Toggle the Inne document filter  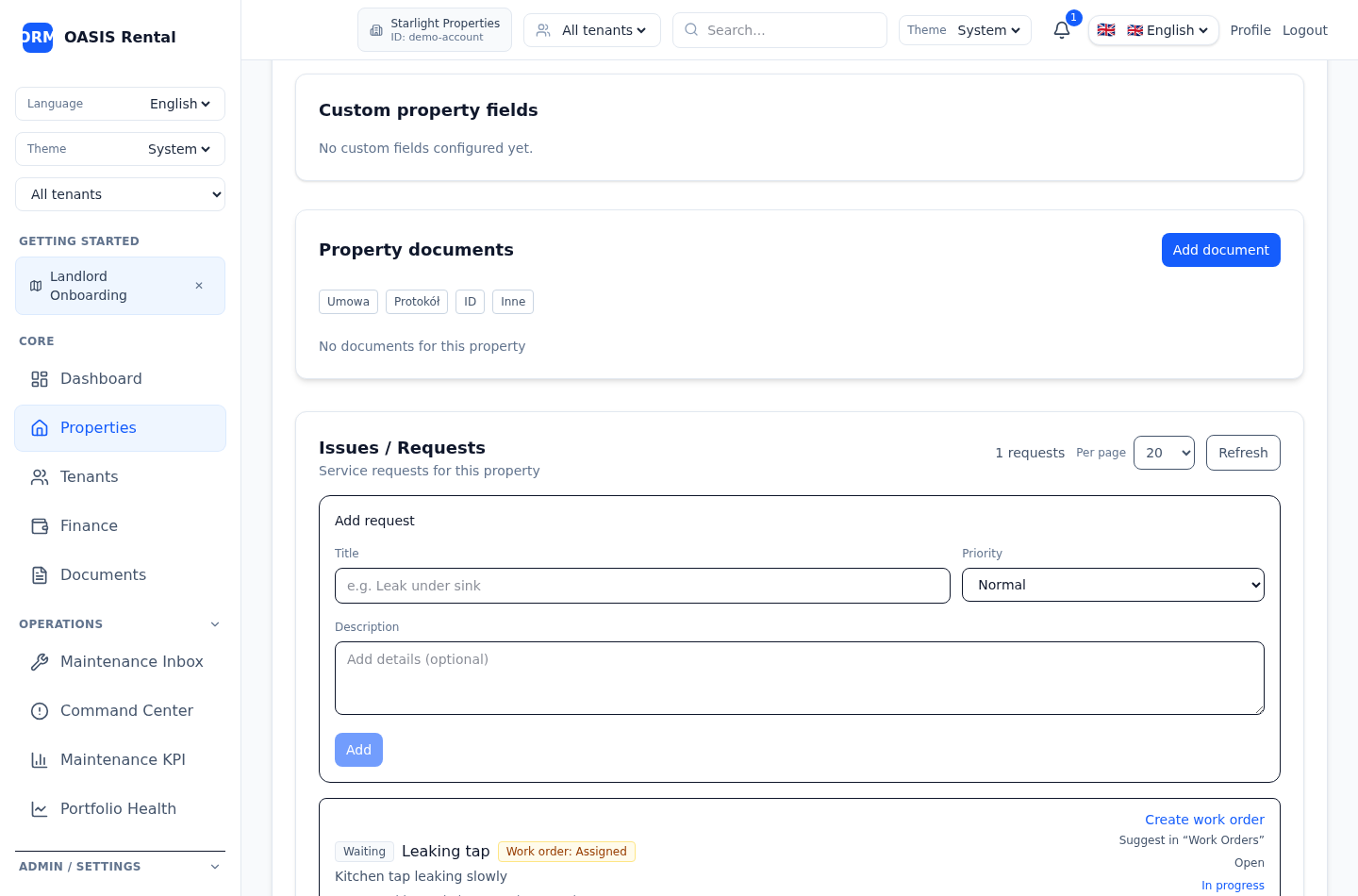513,302
